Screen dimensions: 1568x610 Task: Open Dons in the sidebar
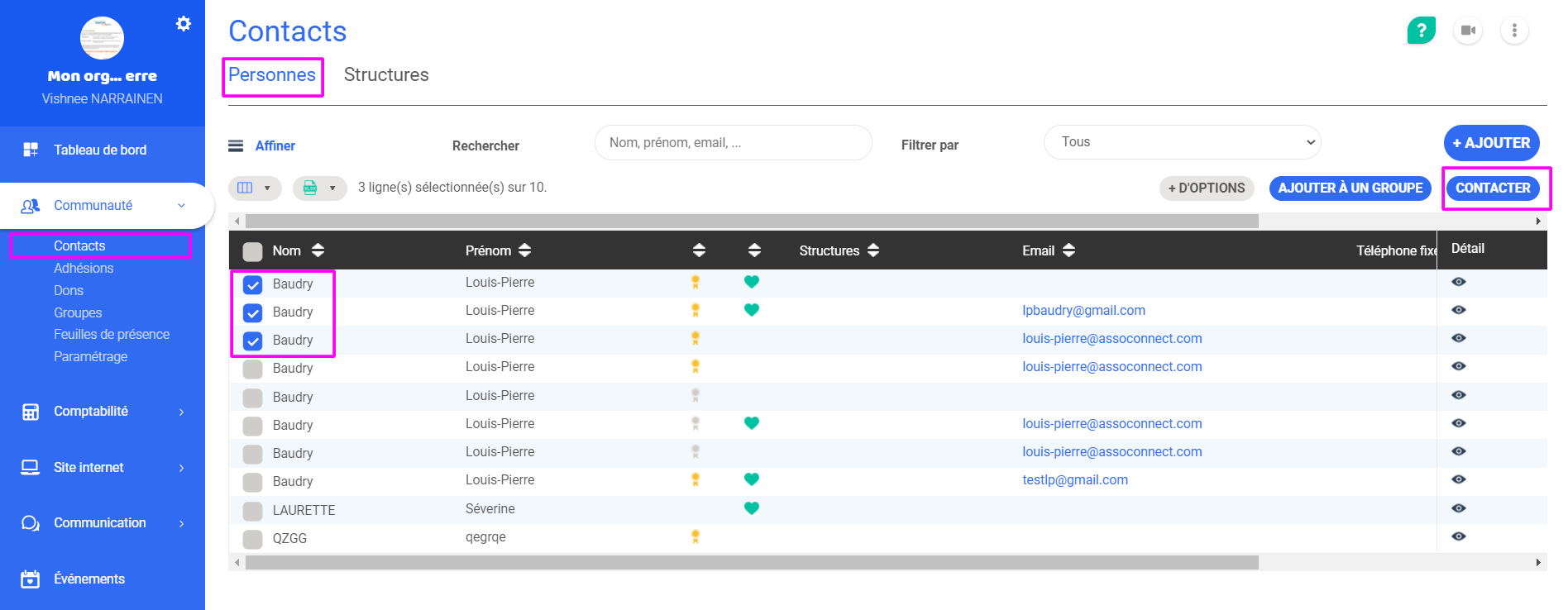69,290
